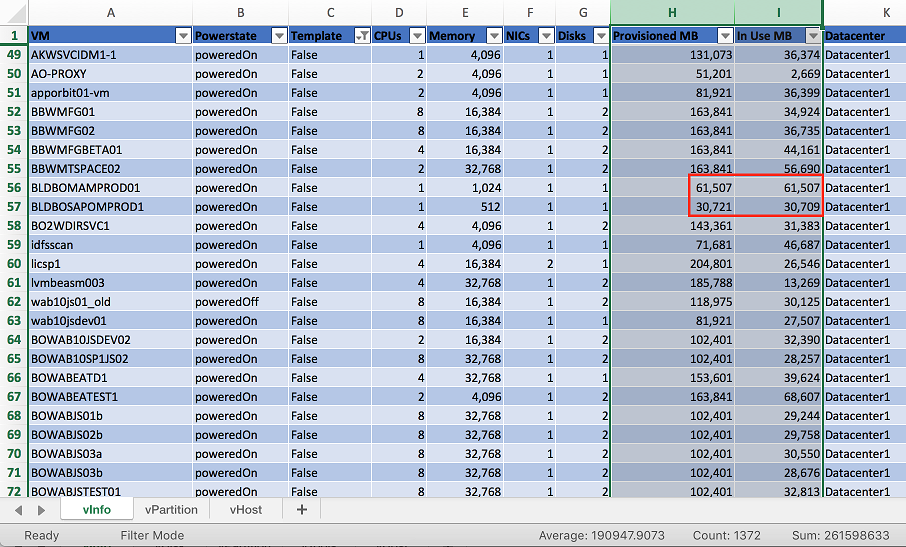This screenshot has width=906, height=547.
Task: Select the Provisioned MB value 118,975
Action: [x=673, y=302]
